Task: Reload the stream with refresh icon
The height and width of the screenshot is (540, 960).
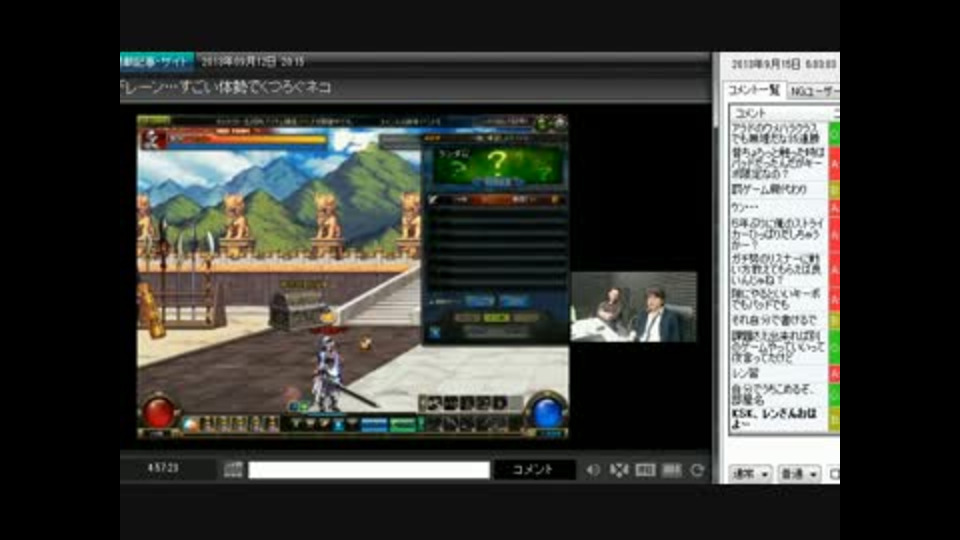Action: point(697,470)
